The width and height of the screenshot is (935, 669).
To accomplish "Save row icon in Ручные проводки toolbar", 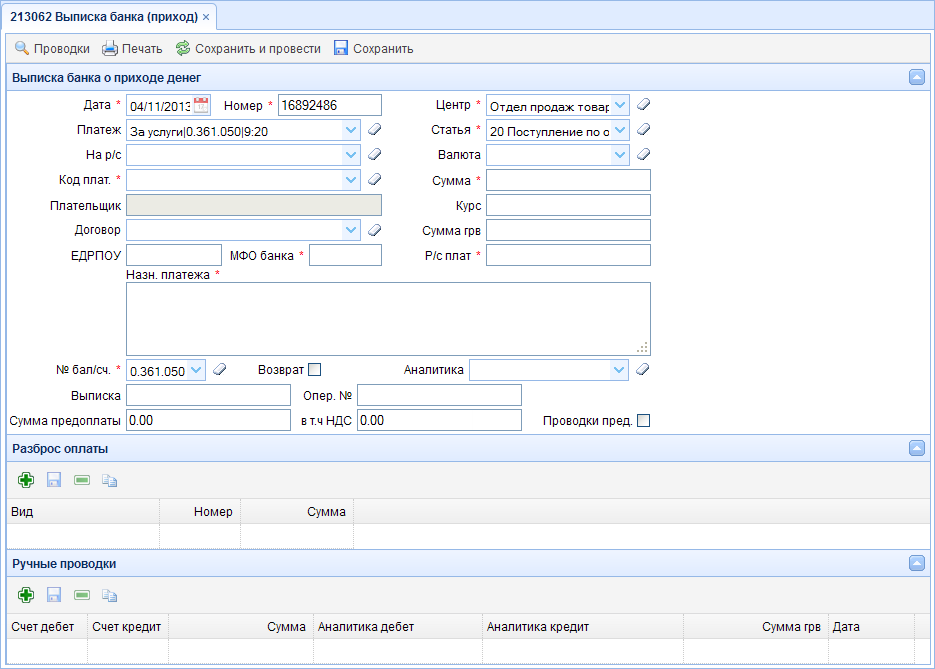I will click(x=54, y=595).
